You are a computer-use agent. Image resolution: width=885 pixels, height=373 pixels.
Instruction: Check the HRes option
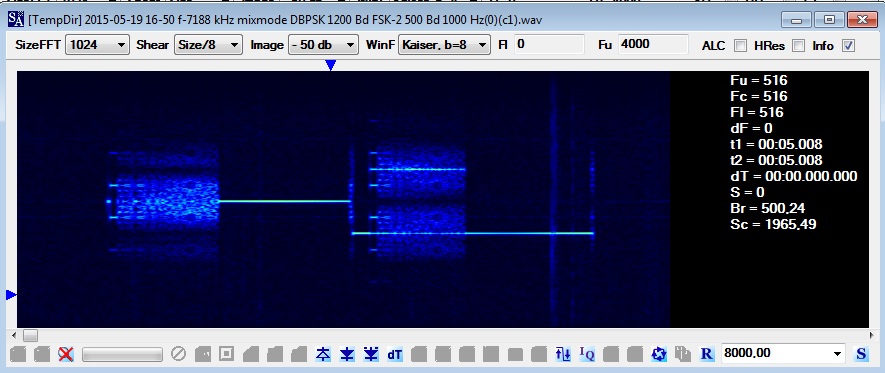click(798, 46)
